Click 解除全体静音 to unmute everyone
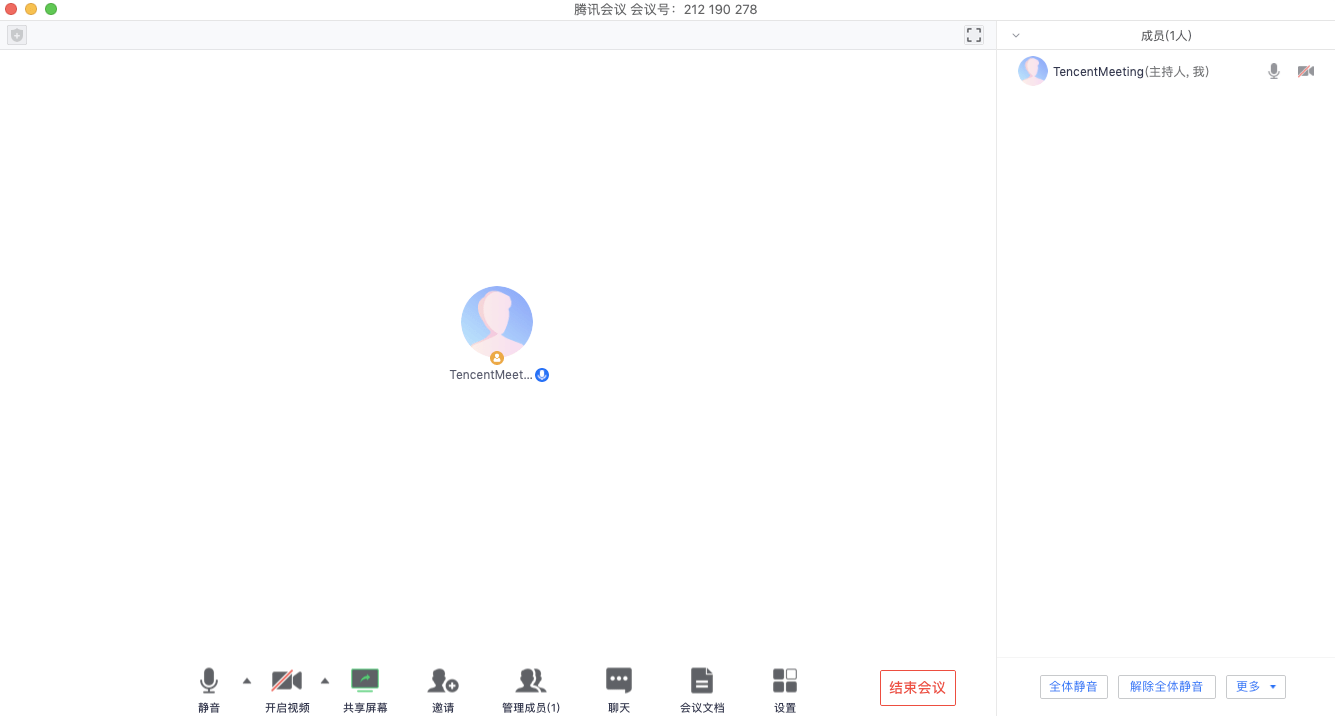 1167,687
